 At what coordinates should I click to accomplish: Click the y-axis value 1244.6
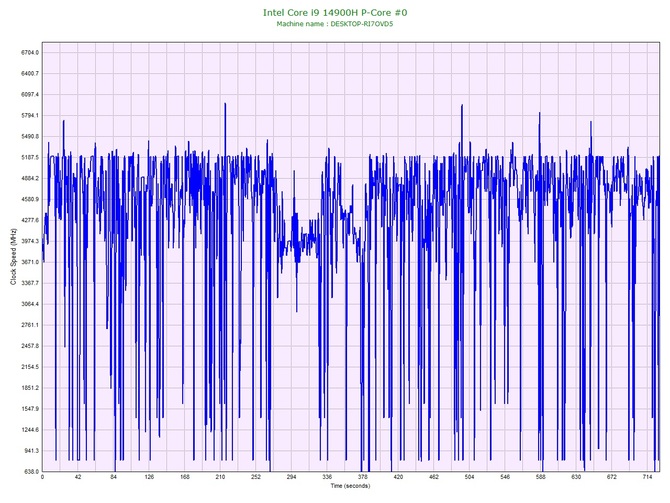click(x=30, y=430)
